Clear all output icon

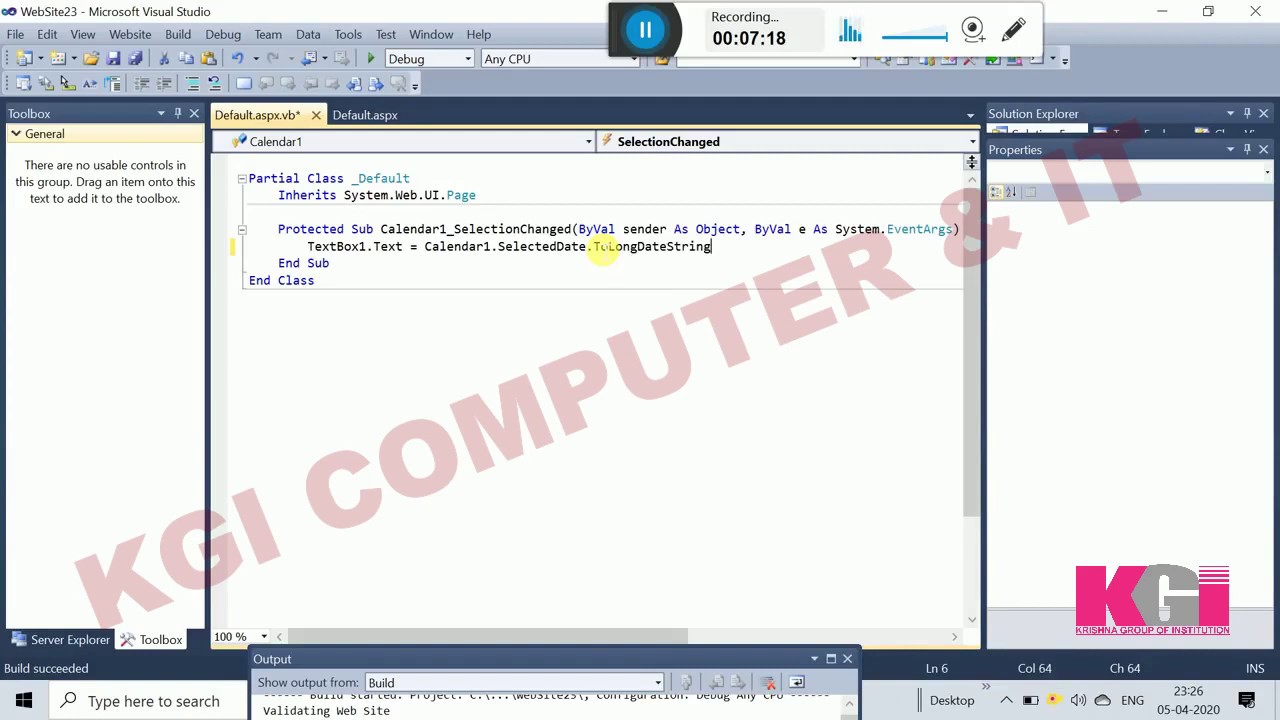coord(768,683)
